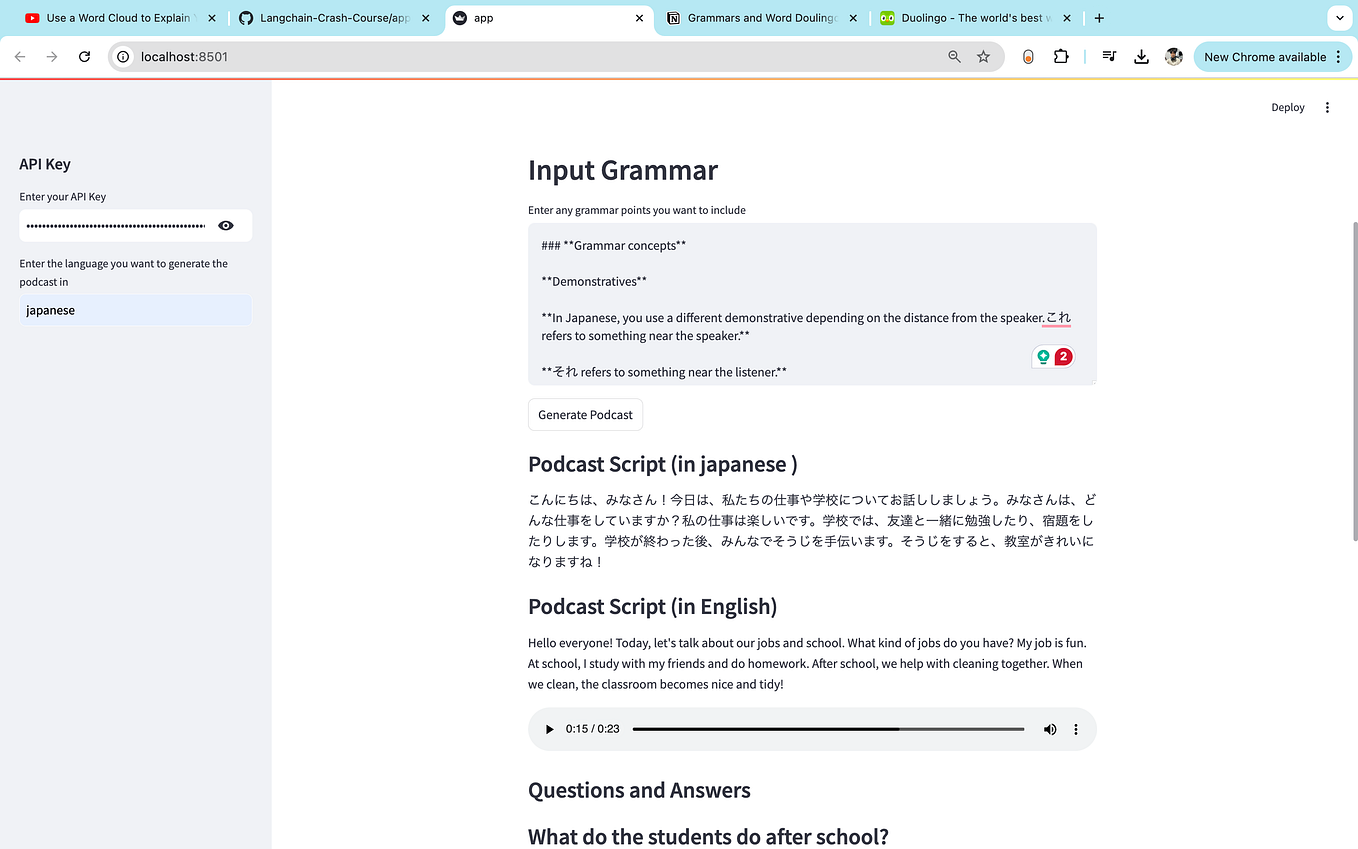
Task: Open the Streamlit app menu beside Deploy
Action: [1327, 107]
